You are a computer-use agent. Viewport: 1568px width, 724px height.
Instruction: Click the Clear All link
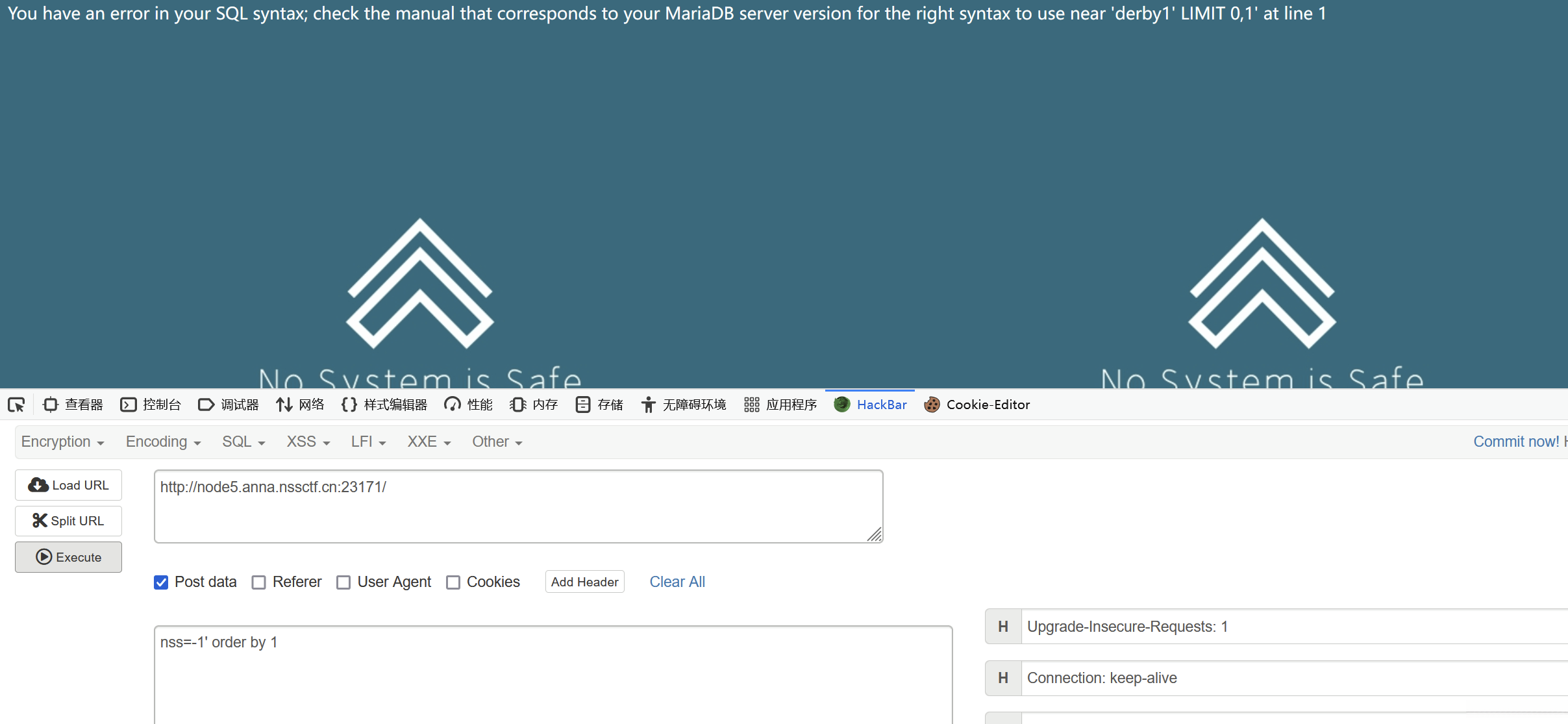coord(677,582)
